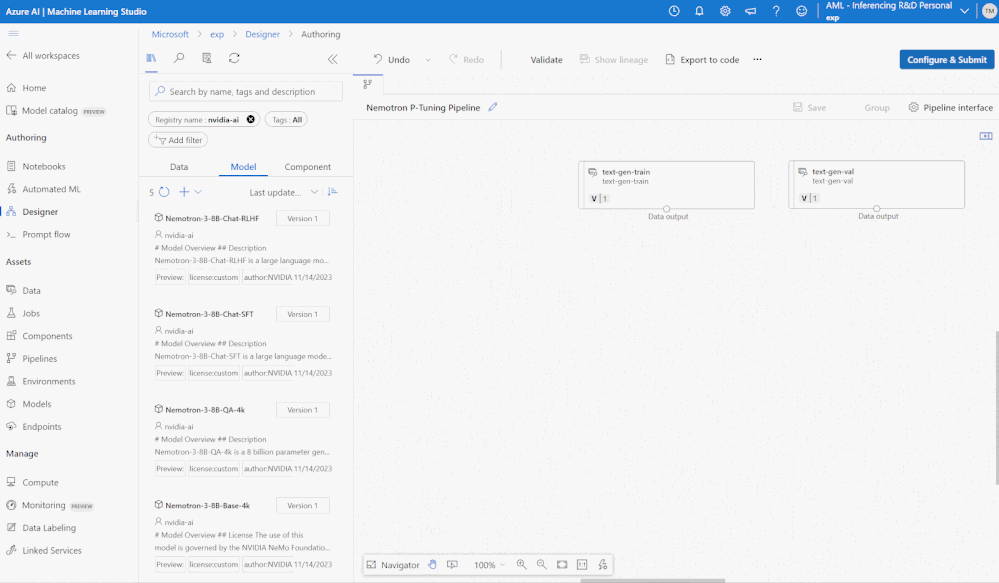Switch to the Data tab

coord(179,167)
